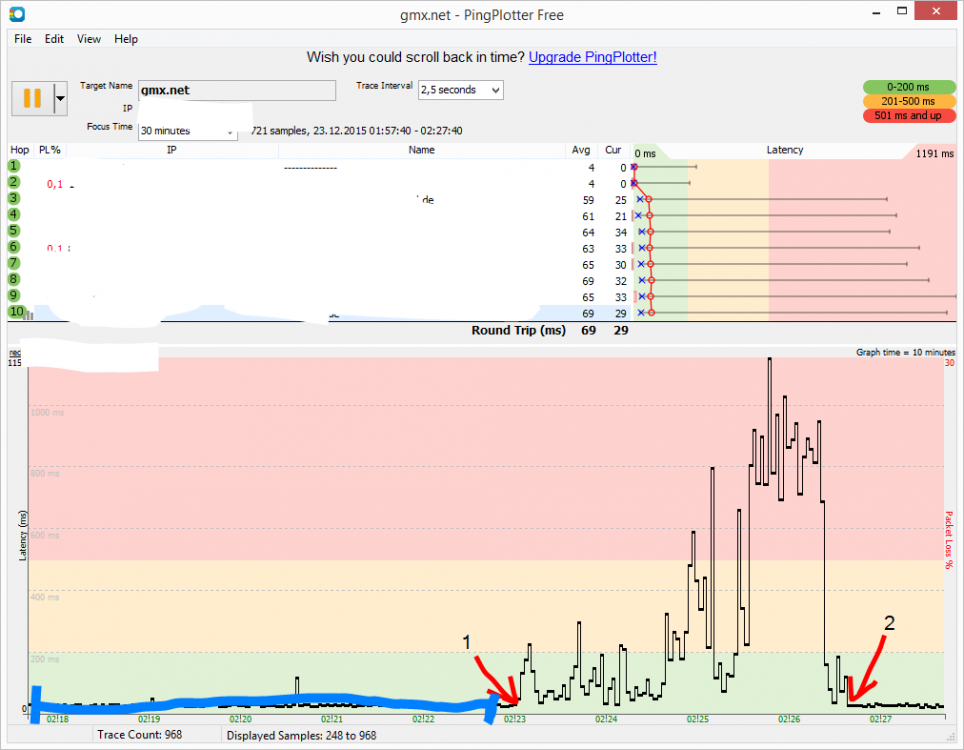This screenshot has width=964, height=750.
Task: Open the arrow dropdown beside the pause button
Action: tap(60, 98)
